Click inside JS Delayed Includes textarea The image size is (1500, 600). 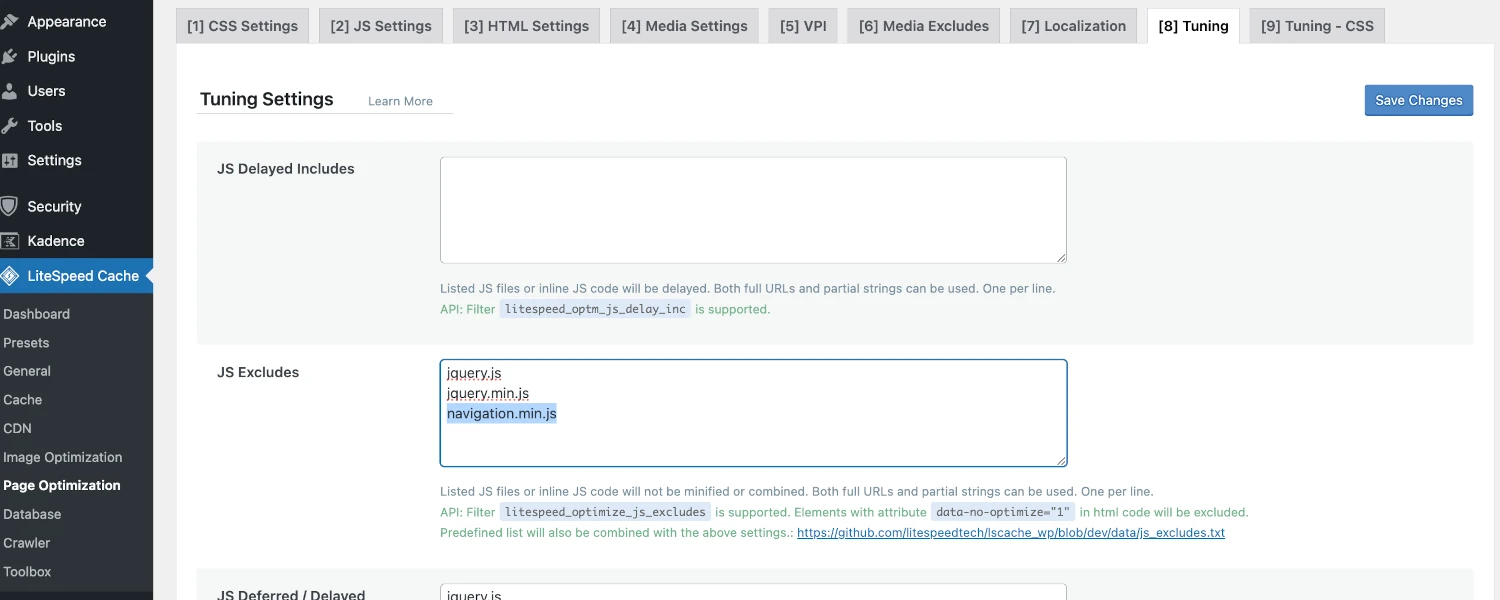(753, 210)
